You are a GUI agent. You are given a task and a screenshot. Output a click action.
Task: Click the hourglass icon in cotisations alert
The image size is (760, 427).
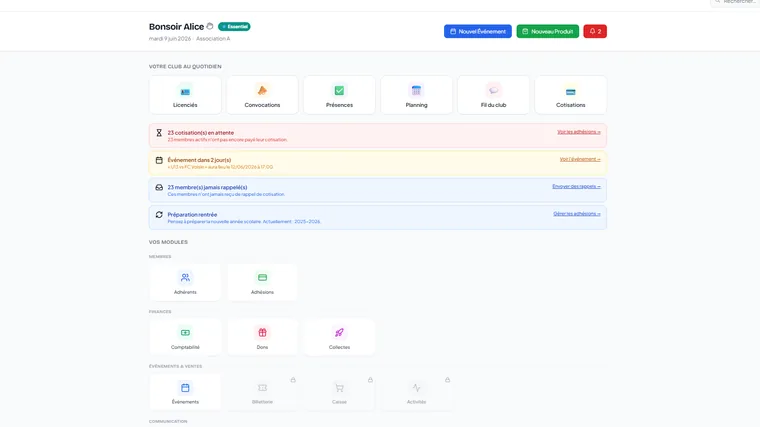tap(159, 133)
